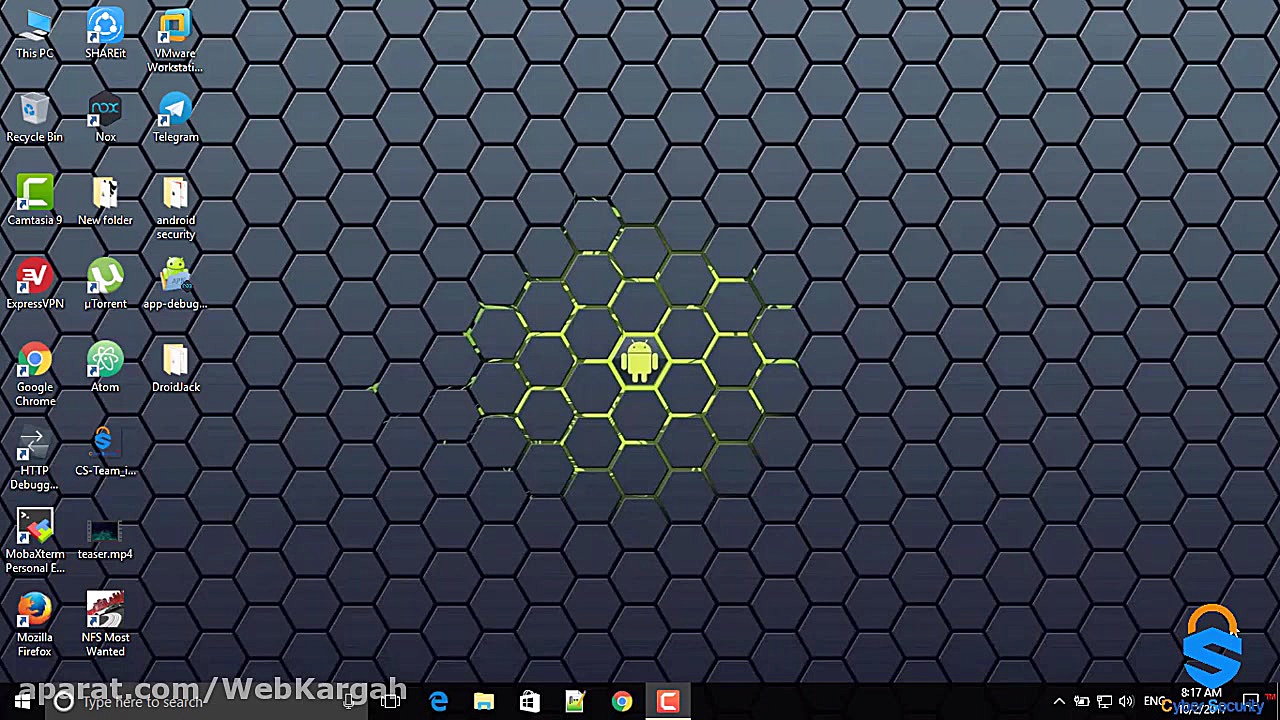Select the µTorrent desktop shortcut

click(105, 285)
